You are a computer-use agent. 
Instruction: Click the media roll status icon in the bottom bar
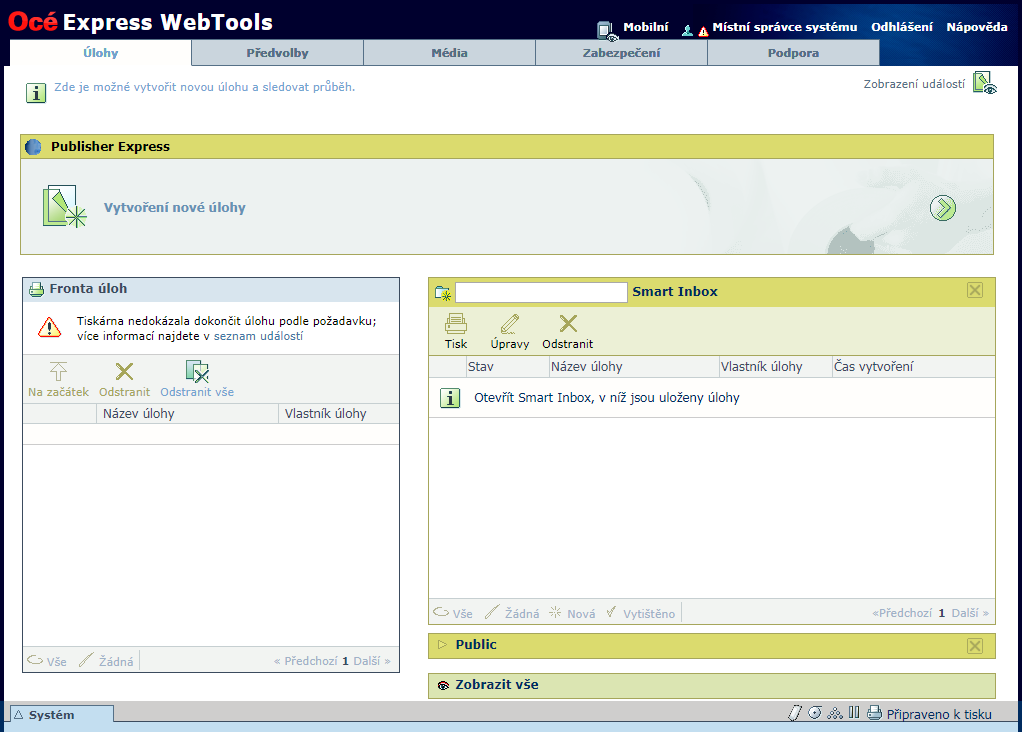pyautogui.click(x=815, y=712)
